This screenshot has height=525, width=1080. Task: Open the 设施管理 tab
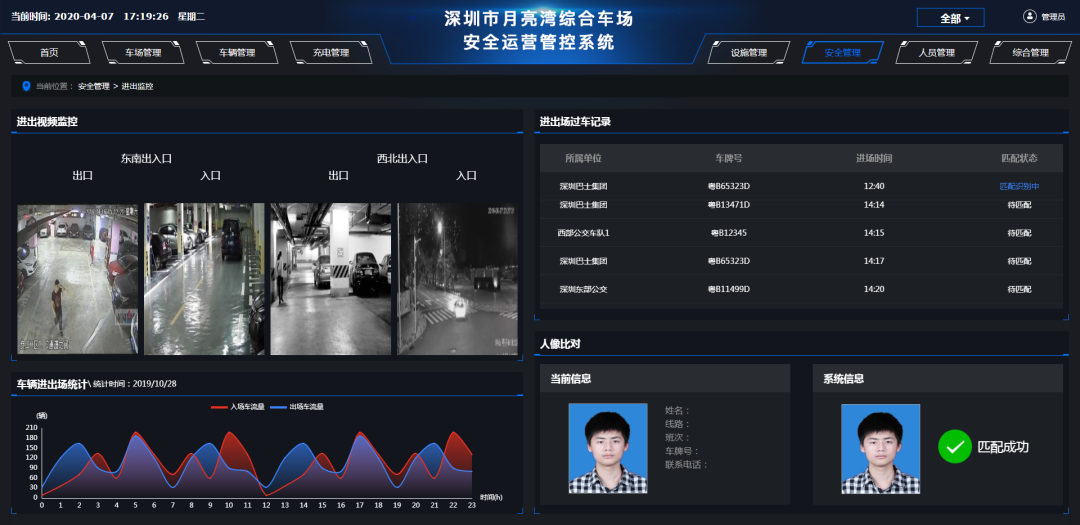[748, 53]
